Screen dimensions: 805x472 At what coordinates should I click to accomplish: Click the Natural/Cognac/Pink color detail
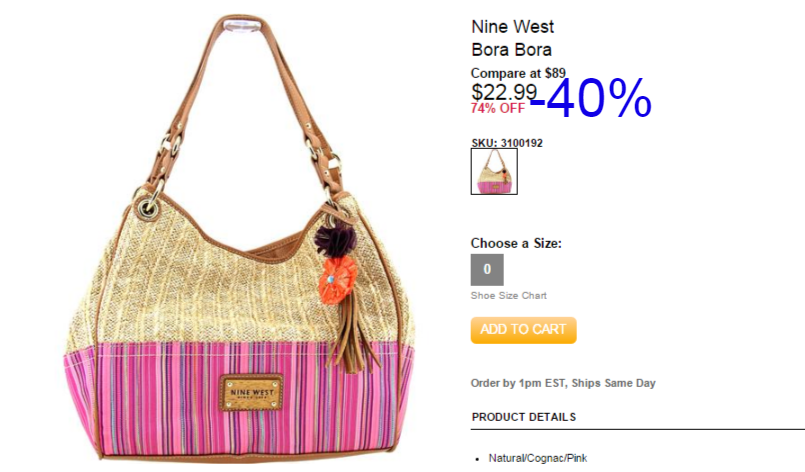click(538, 458)
